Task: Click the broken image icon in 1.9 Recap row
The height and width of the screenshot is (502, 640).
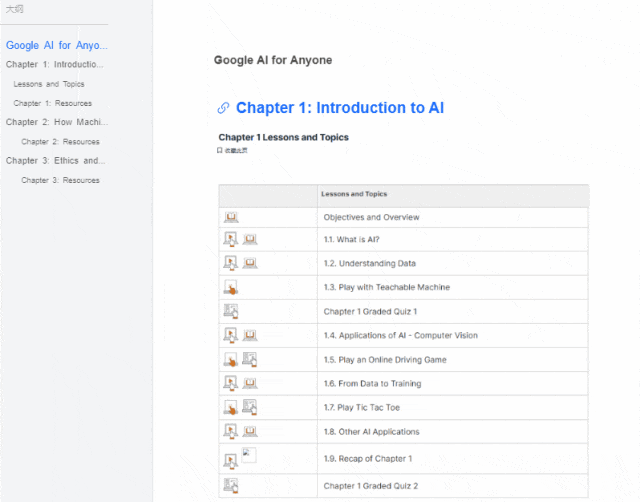Action: click(249, 455)
